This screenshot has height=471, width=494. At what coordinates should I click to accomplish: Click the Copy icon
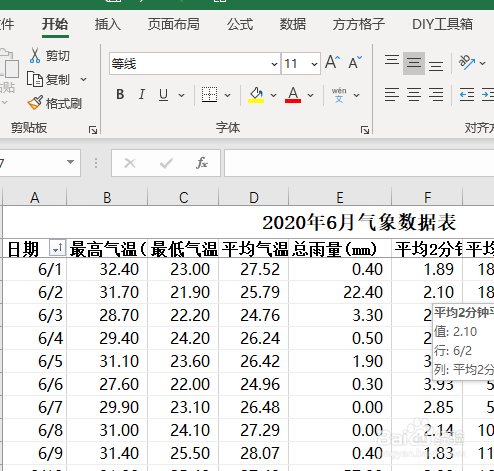click(35, 79)
